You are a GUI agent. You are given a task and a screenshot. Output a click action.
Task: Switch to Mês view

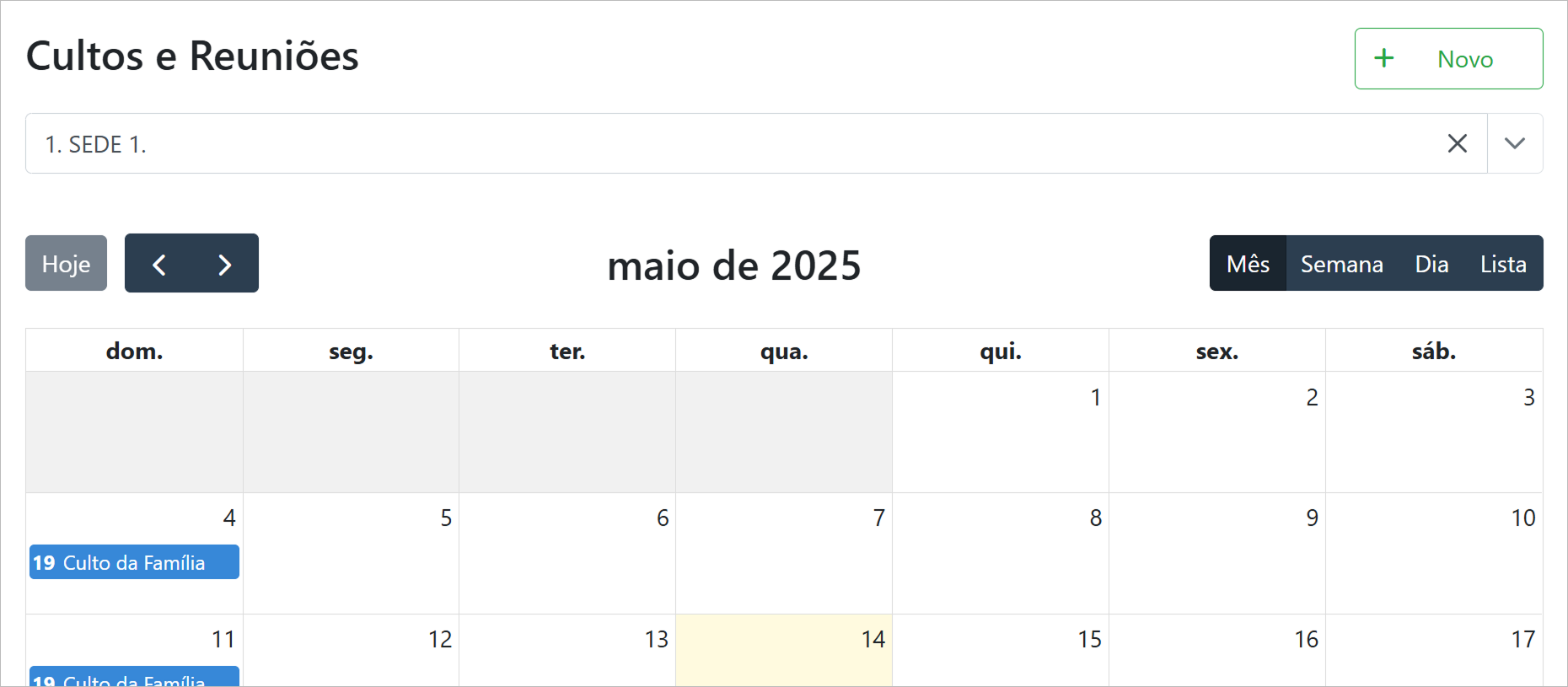pos(1248,264)
